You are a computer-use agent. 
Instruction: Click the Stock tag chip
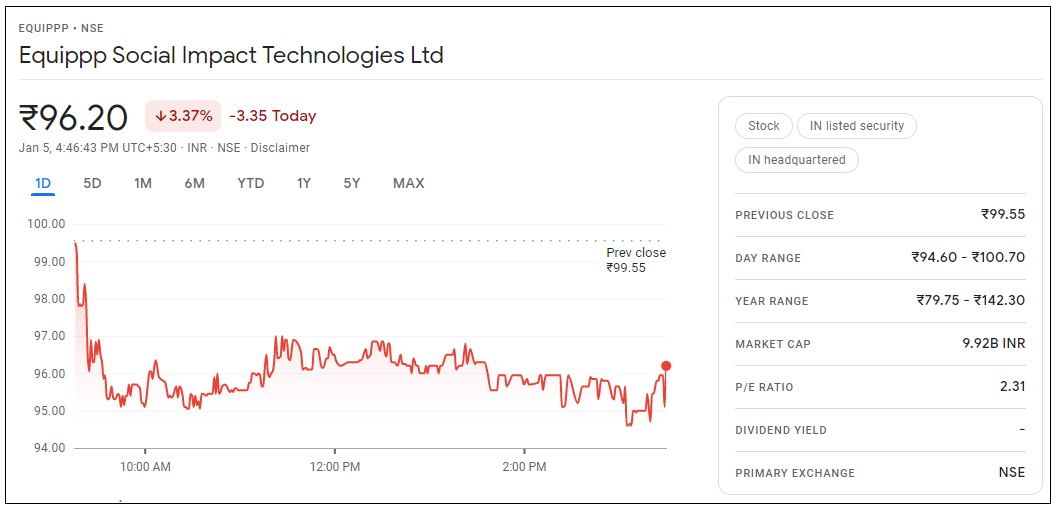click(764, 126)
